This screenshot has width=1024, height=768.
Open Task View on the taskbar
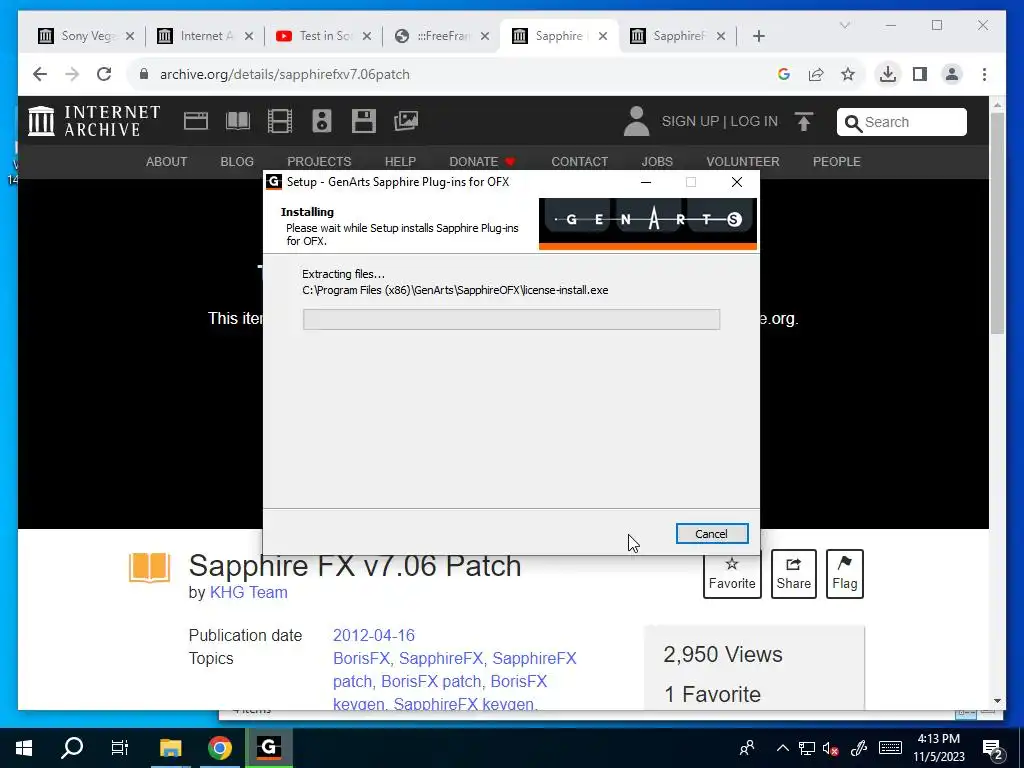pyautogui.click(x=120, y=748)
